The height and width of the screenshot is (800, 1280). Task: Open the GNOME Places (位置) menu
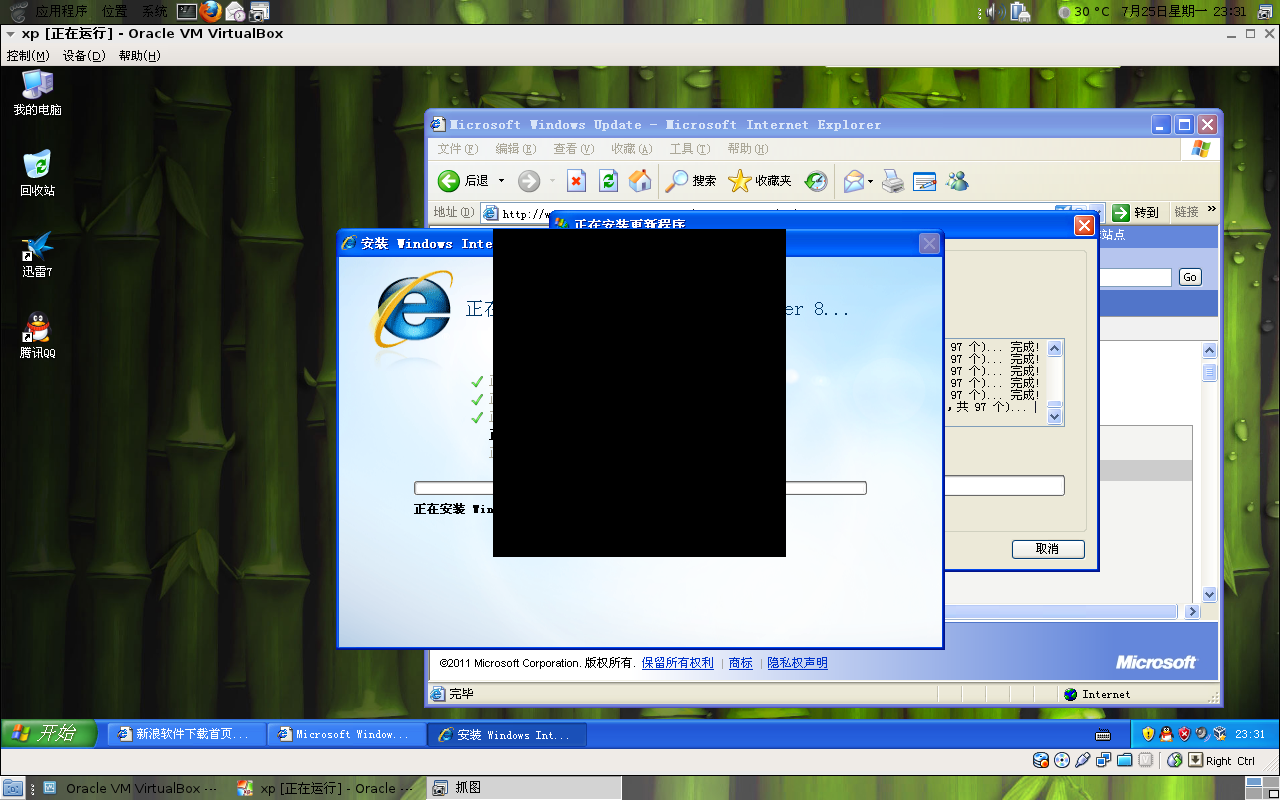tap(114, 11)
